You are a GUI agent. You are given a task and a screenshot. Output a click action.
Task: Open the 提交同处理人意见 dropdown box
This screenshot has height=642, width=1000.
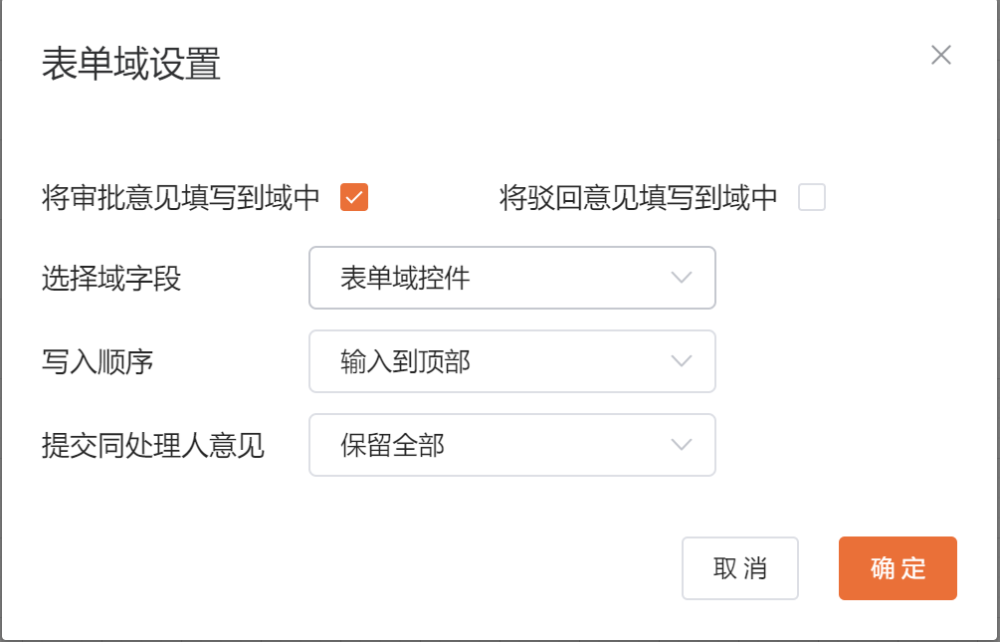[x=512, y=445]
